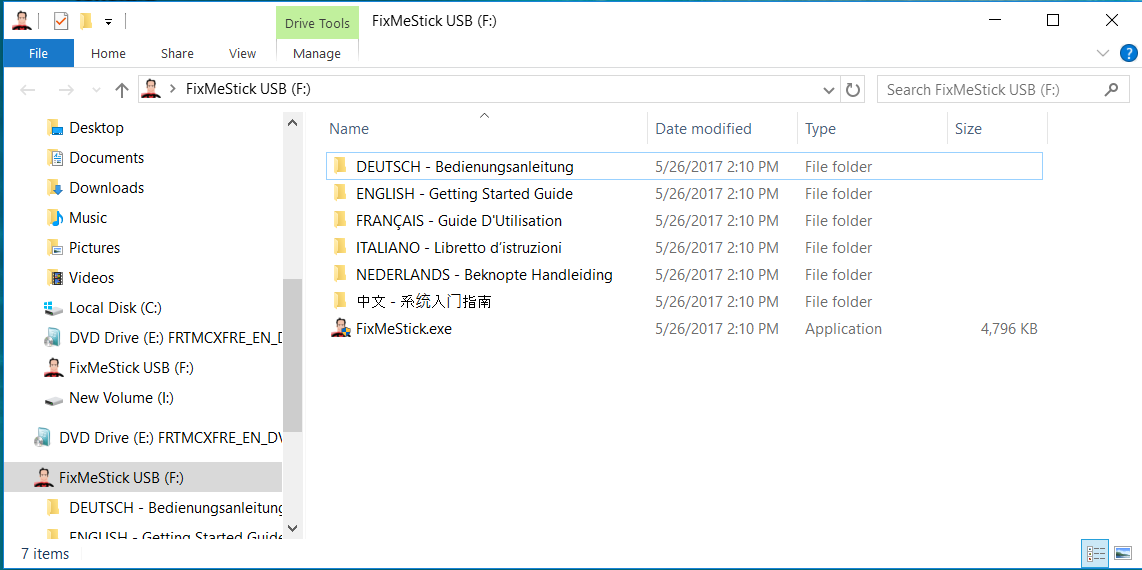The height and width of the screenshot is (570, 1142).
Task: Switch to the Home ribbon tab
Action: 108,53
